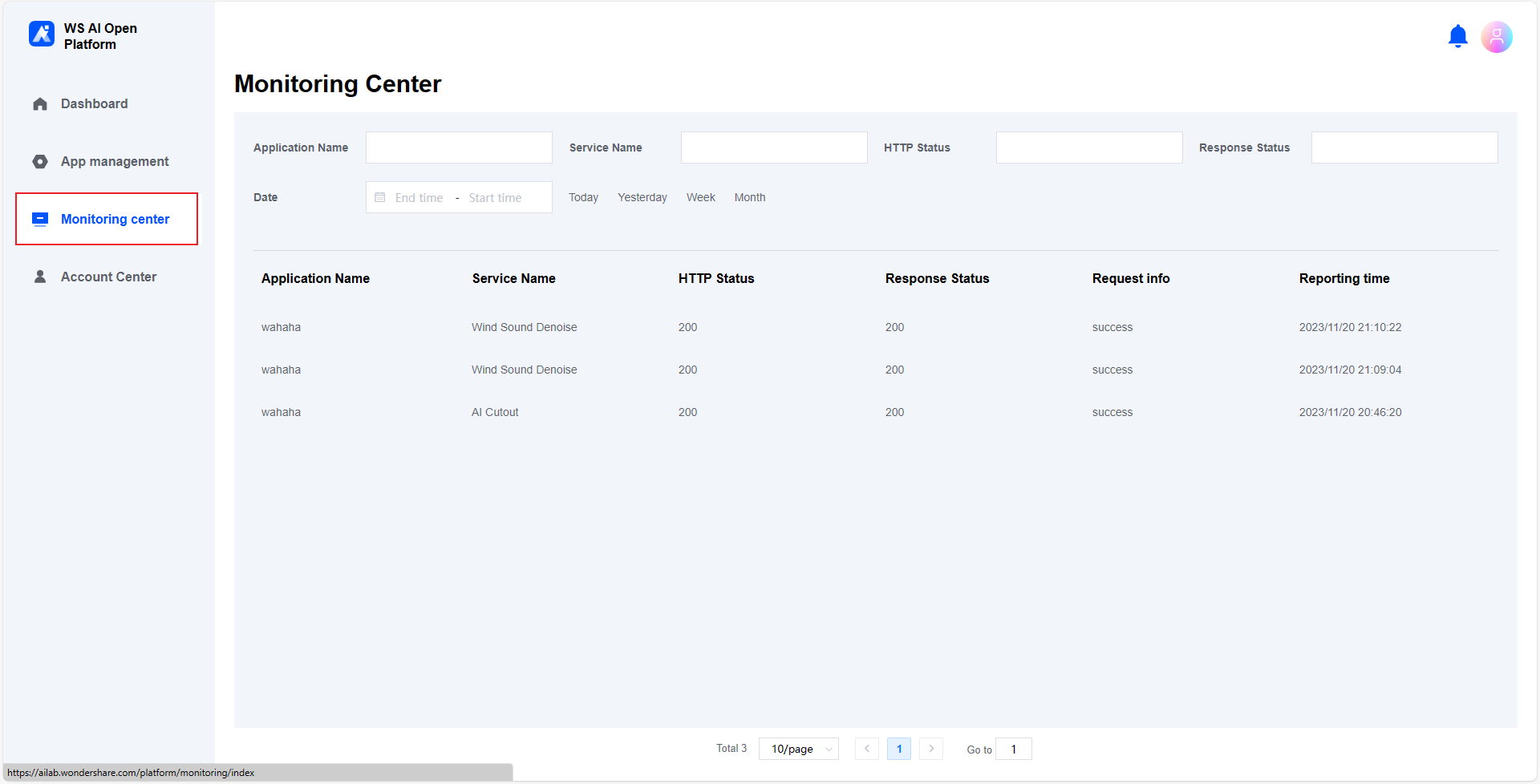
Task: Select the AI Cutout service cell
Action: tap(495, 412)
